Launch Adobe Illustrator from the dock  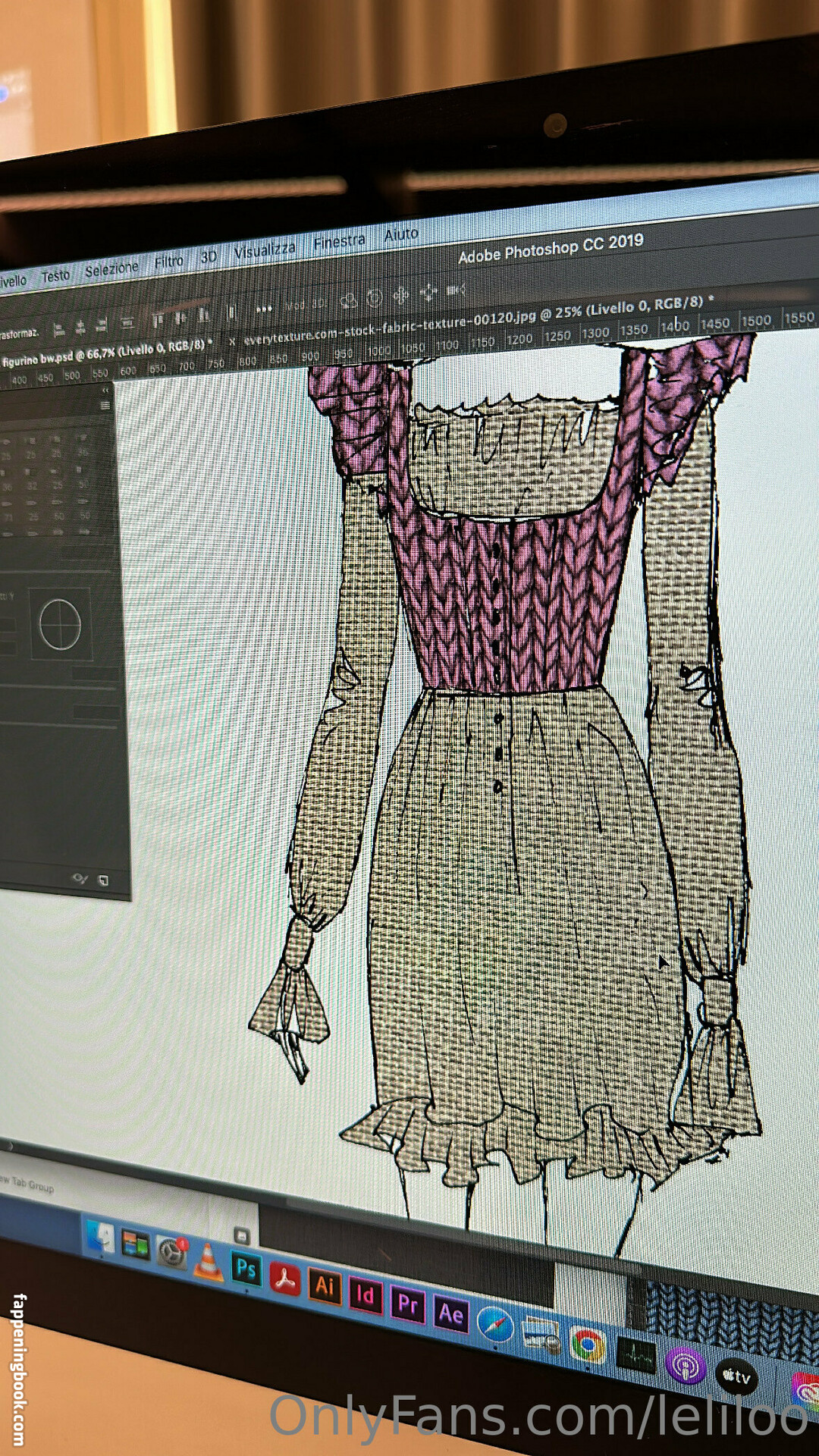325,1285
